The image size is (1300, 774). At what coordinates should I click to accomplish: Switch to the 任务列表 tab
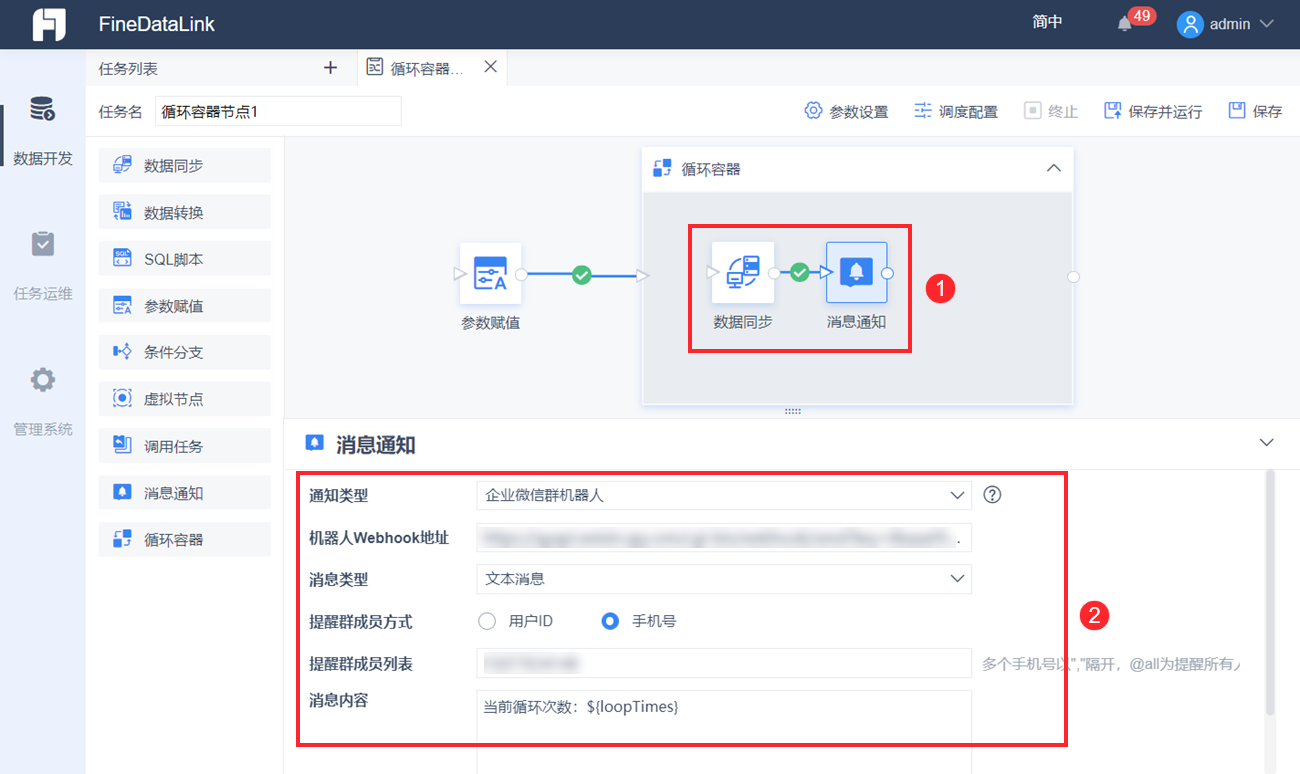pos(128,69)
